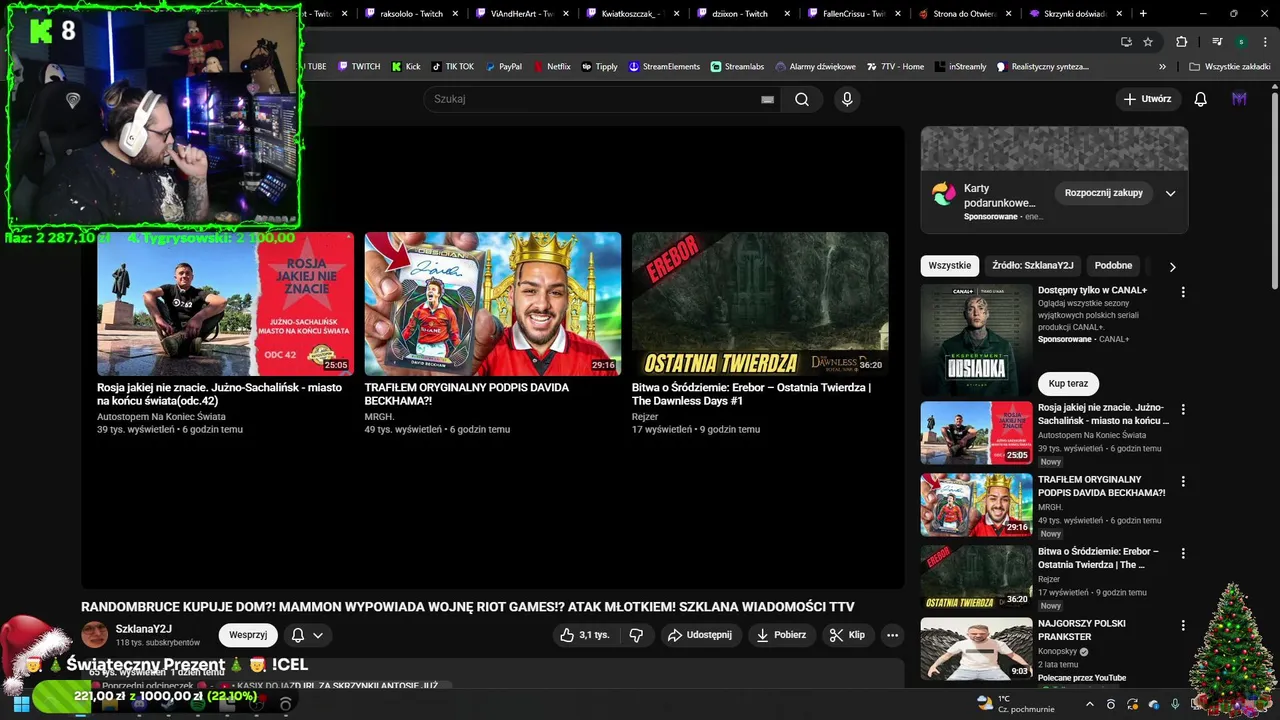Screen dimensions: 1280x720
Task: Click the Utwórz create button
Action: (1148, 99)
